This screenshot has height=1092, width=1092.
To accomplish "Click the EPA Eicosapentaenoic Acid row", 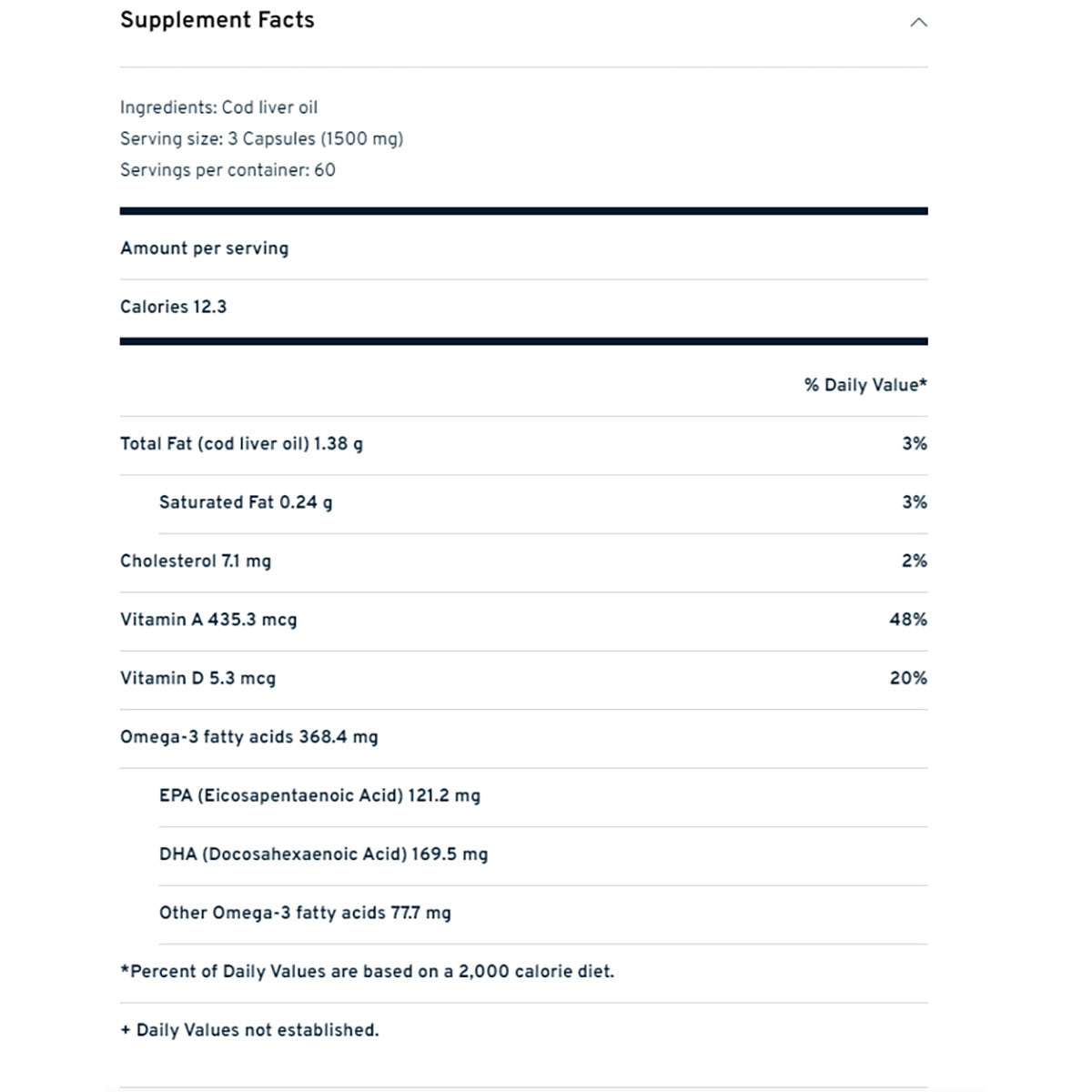I will pyautogui.click(x=319, y=795).
